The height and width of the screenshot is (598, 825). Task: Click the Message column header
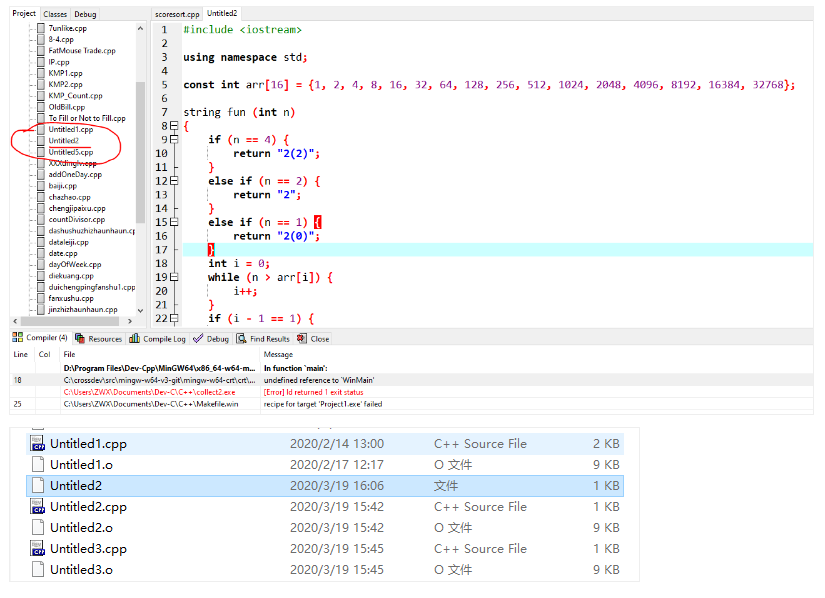coord(278,354)
